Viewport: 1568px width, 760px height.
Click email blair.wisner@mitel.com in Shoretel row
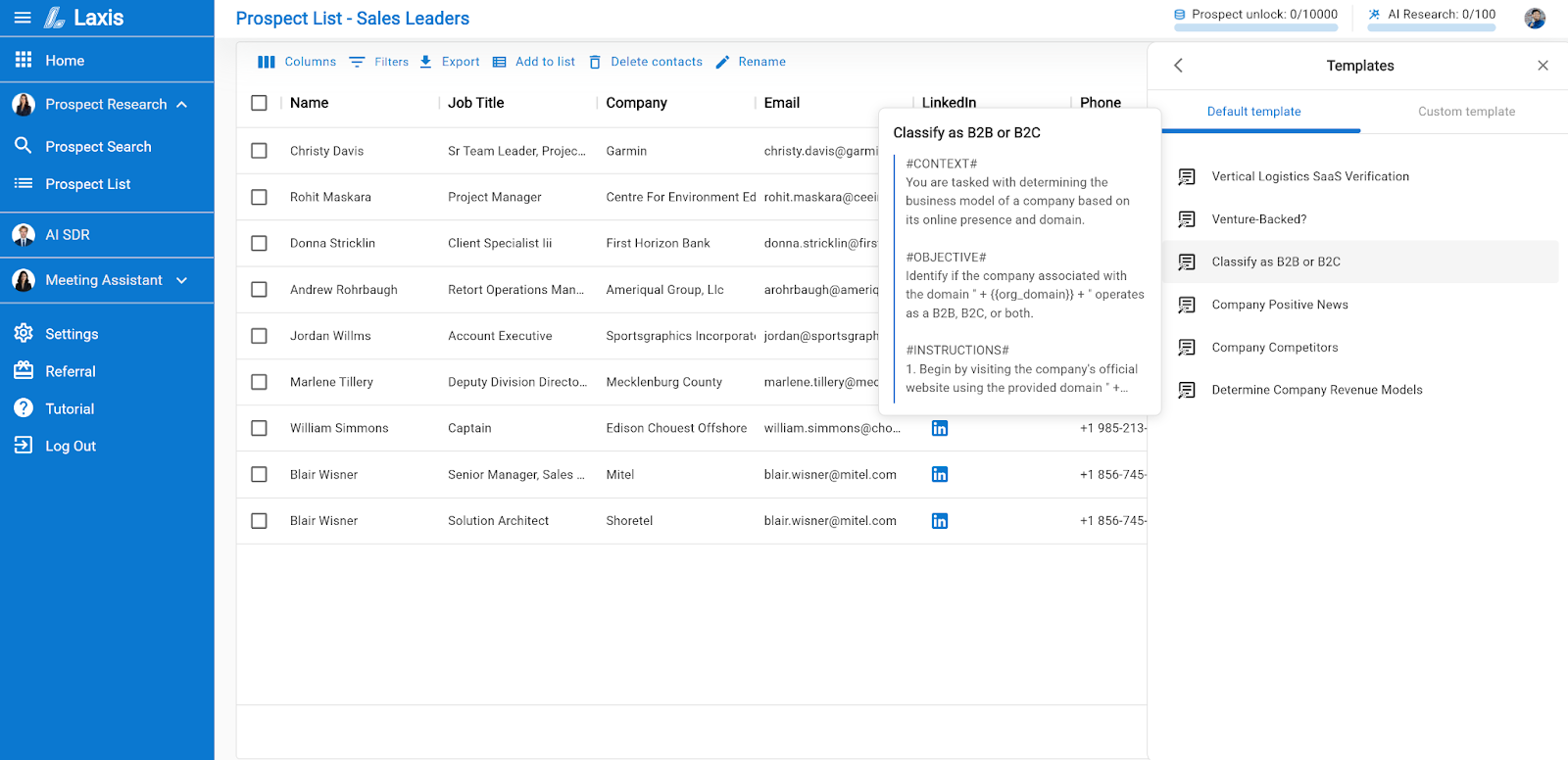point(830,521)
